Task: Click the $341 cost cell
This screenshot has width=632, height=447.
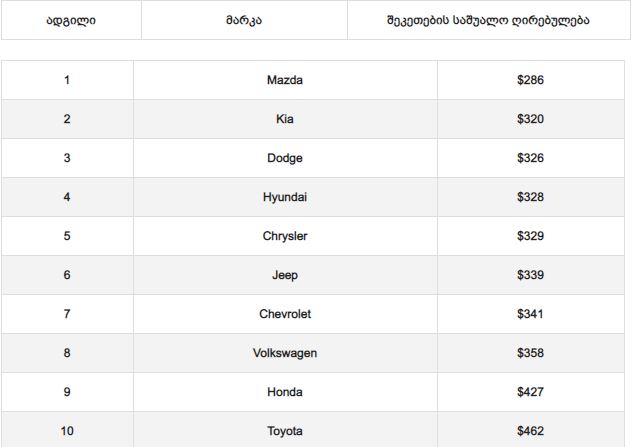Action: 530,314
